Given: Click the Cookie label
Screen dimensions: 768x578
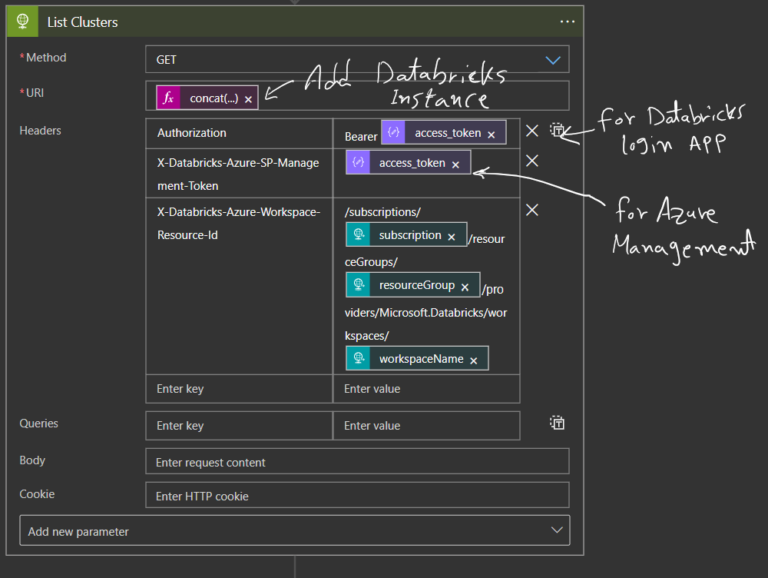Looking at the screenshot, I should pyautogui.click(x=37, y=494).
